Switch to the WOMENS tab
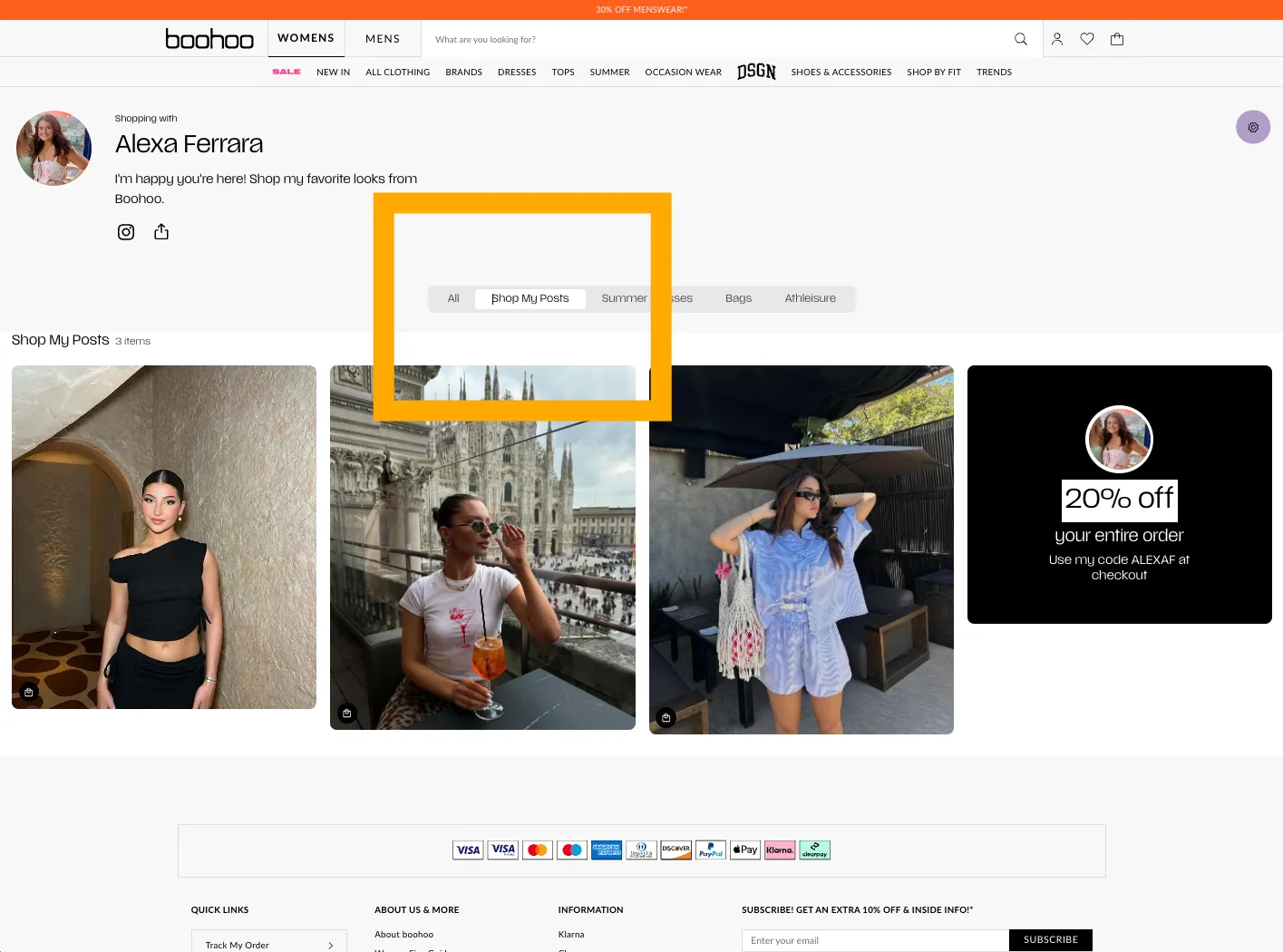 pos(306,38)
